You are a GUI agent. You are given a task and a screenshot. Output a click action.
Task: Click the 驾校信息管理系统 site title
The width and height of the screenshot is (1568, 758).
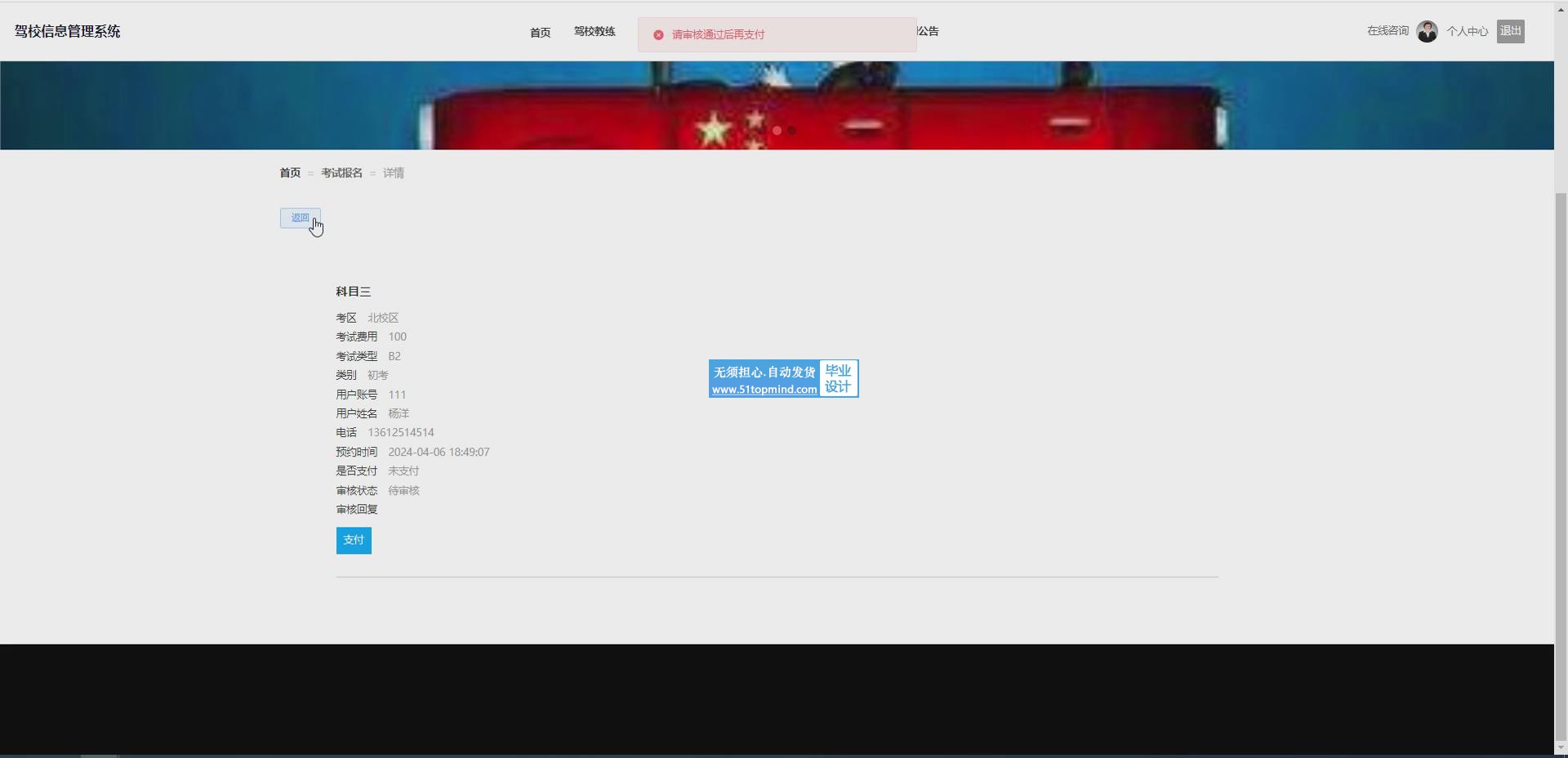[67, 31]
